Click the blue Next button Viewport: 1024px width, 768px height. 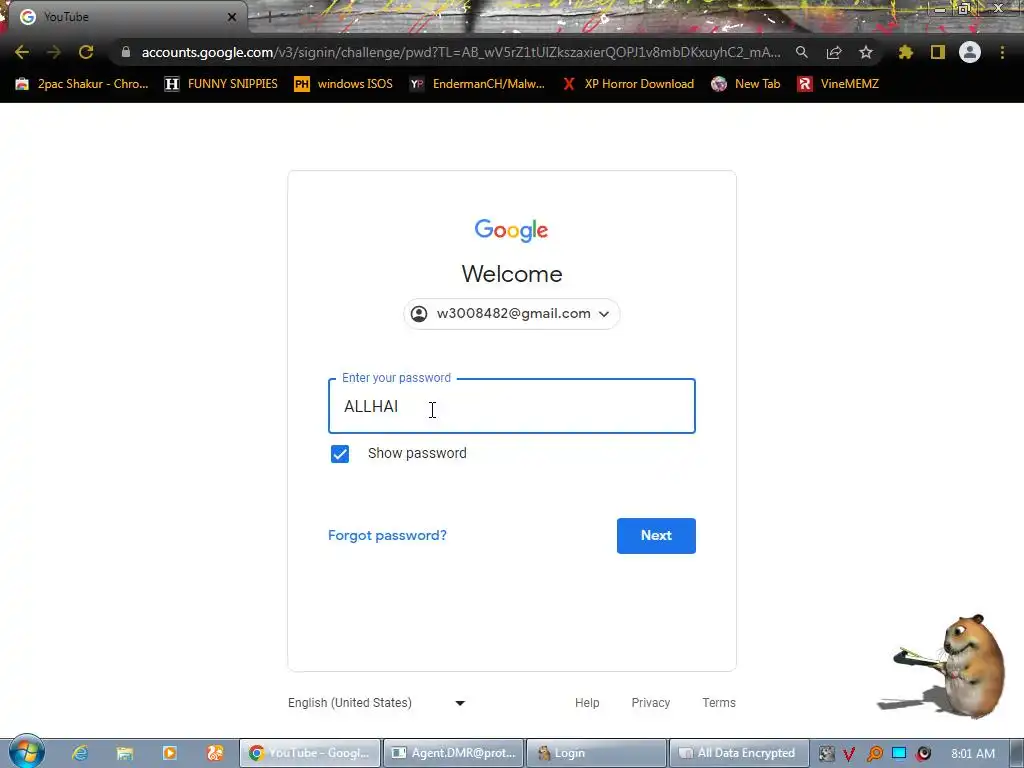pyautogui.click(x=656, y=536)
